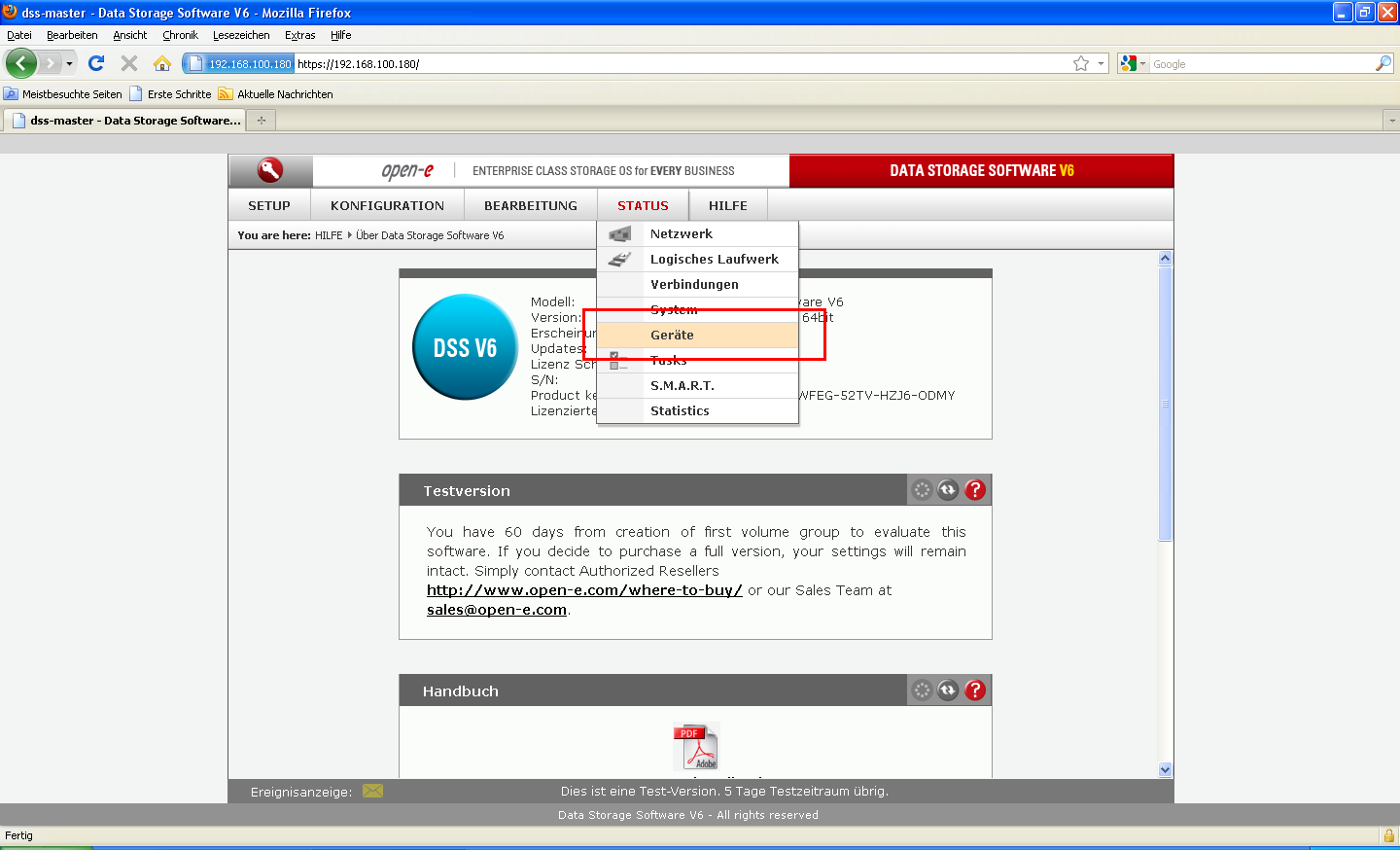
Task: Click the page scrollbar down arrow
Action: click(1166, 769)
